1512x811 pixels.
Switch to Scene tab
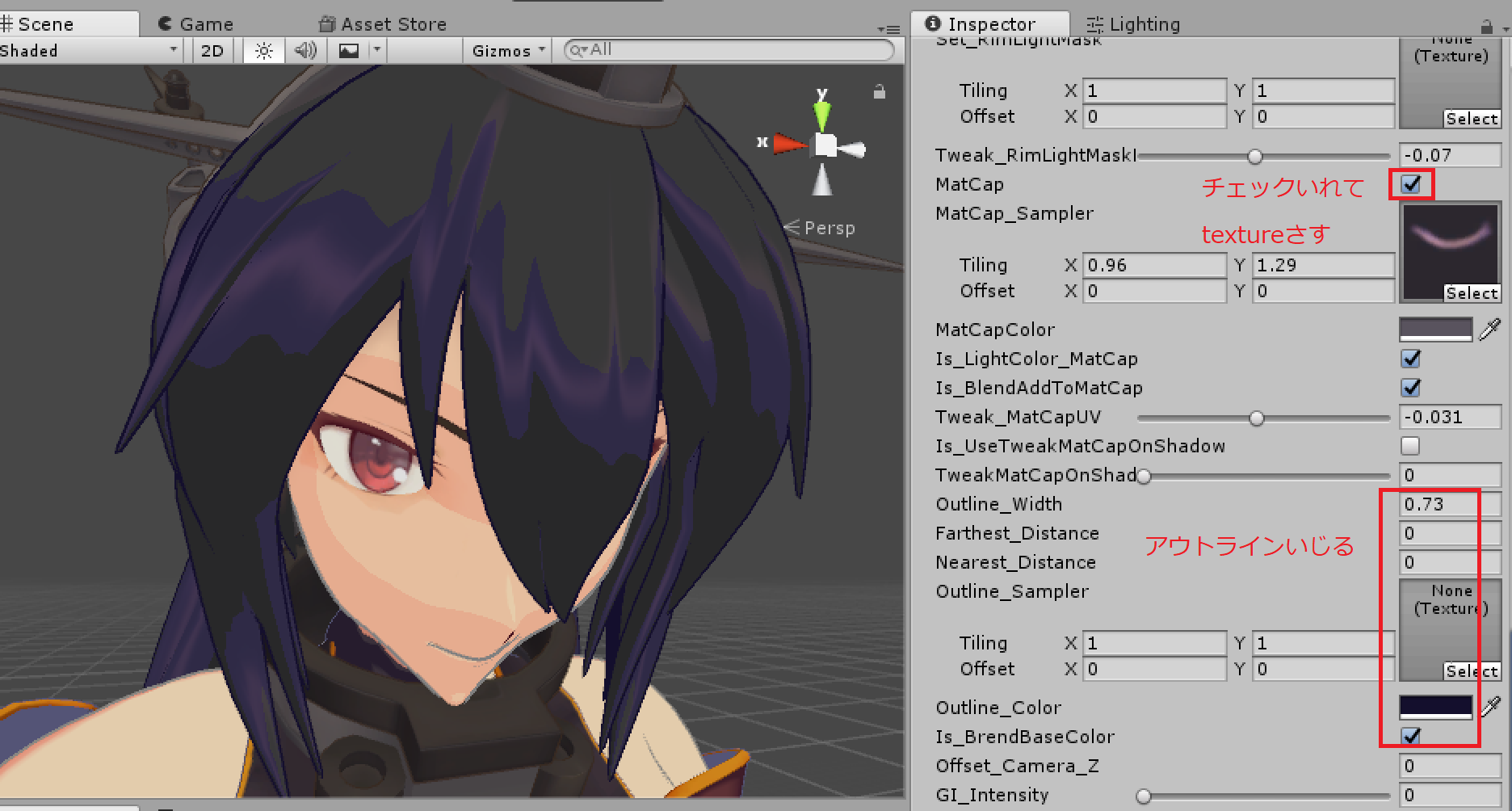point(69,24)
